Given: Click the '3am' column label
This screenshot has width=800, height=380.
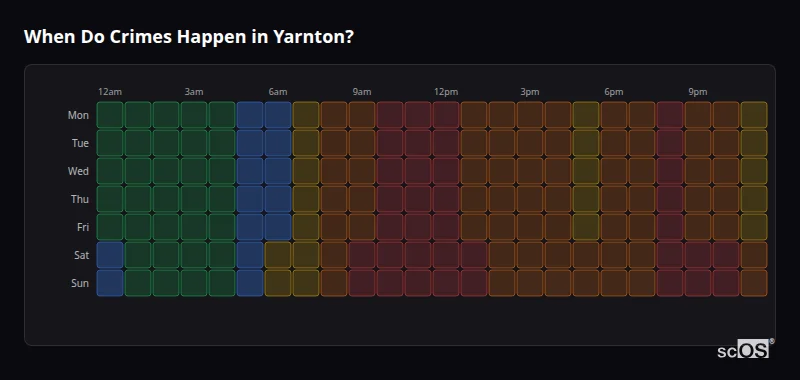Looking at the screenshot, I should coord(194,92).
